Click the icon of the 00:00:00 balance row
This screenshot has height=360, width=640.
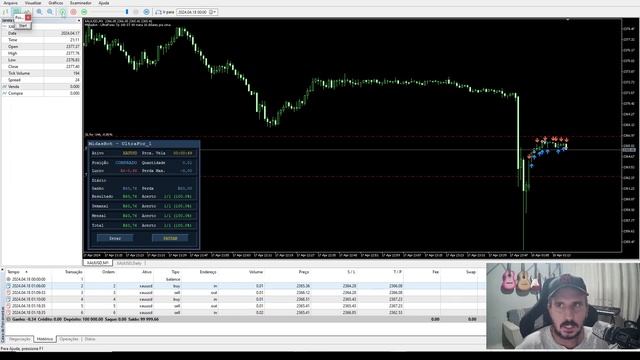pyautogui.click(x=9, y=280)
